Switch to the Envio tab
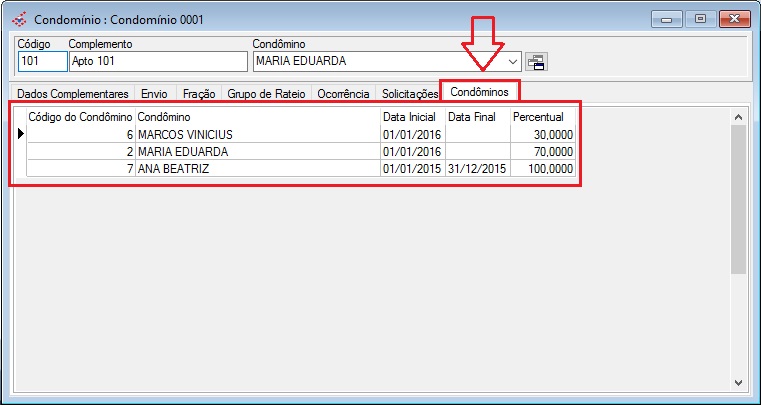Viewport: 761px width, 405px height. pyautogui.click(x=154, y=94)
